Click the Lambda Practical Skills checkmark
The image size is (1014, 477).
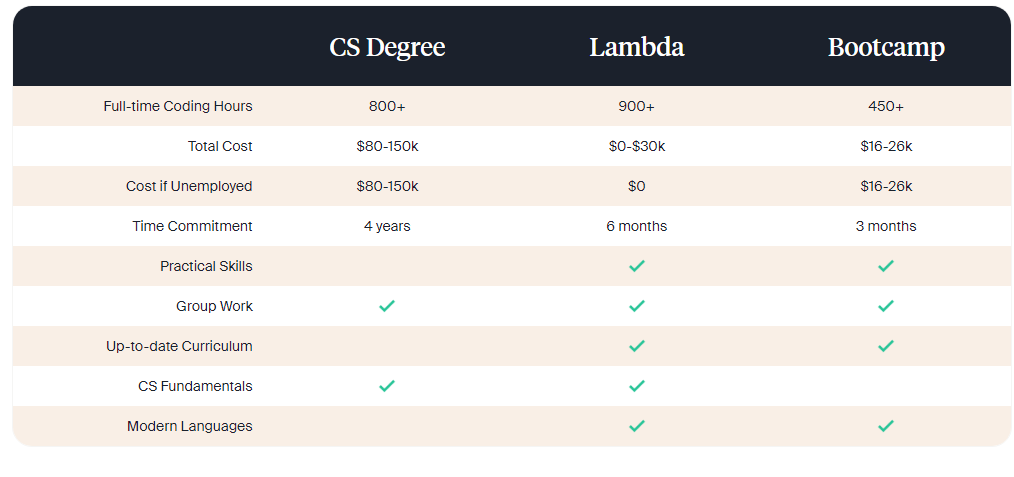[x=636, y=266]
